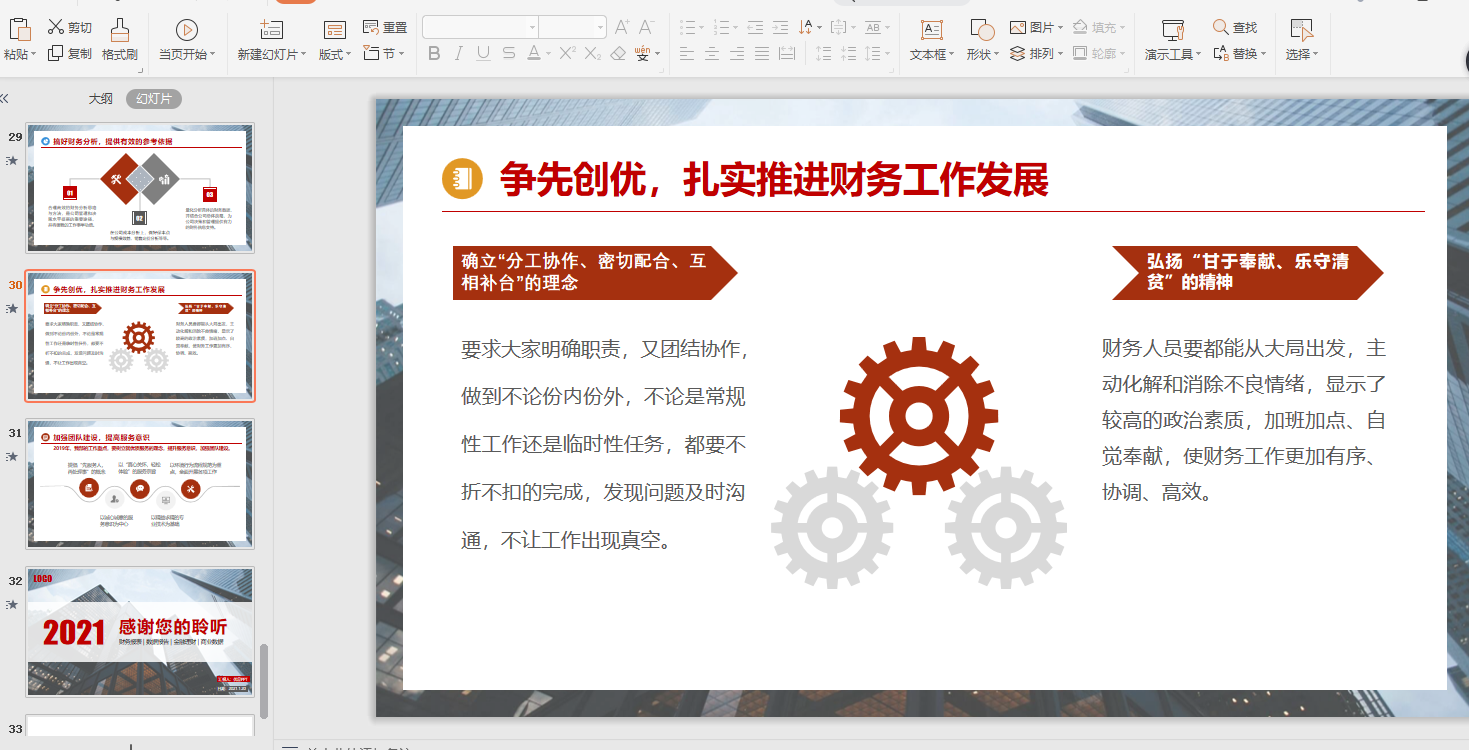Insert a text box (文本框) icon
This screenshot has height=750, width=1469.
tap(931, 30)
